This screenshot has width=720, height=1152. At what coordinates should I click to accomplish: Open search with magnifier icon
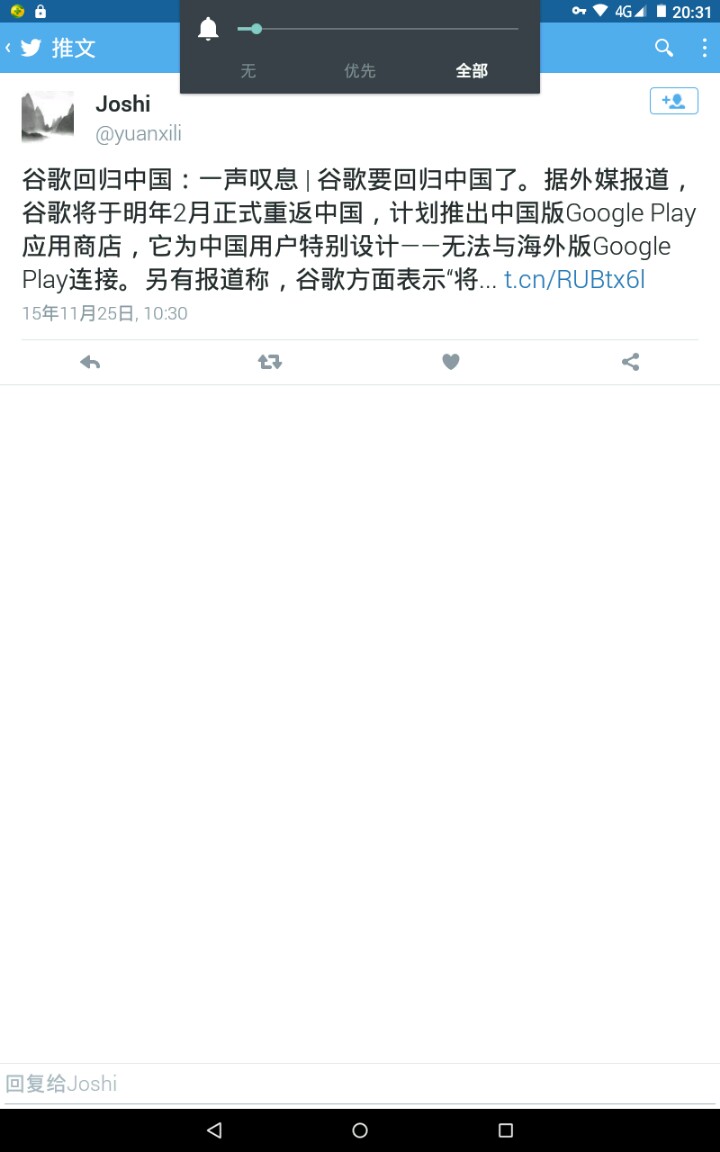point(664,48)
